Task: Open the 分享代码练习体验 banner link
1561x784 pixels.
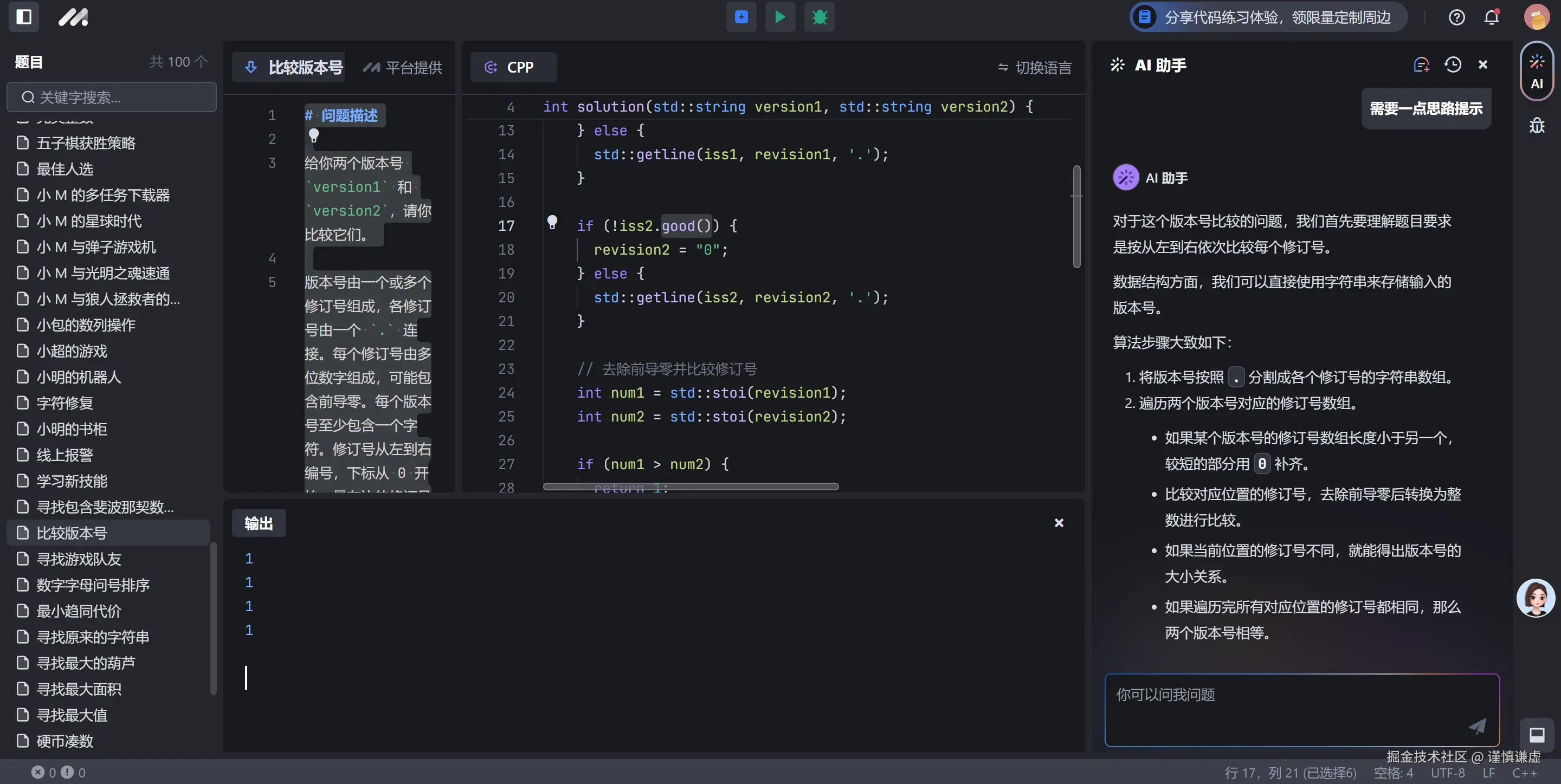Action: point(1267,17)
